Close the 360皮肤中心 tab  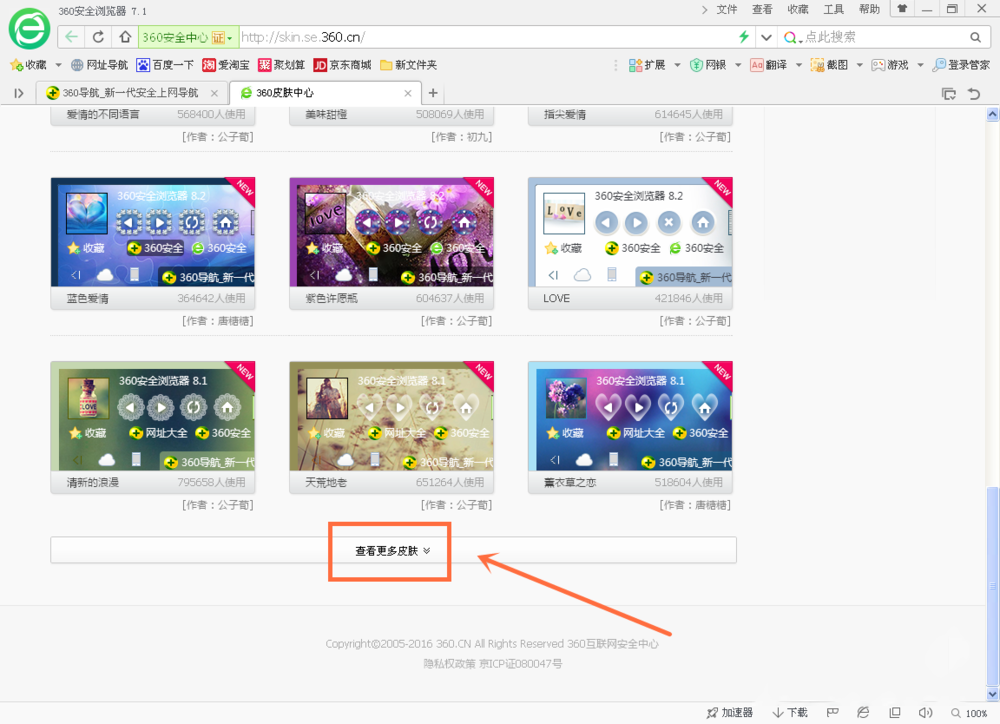click(x=408, y=93)
